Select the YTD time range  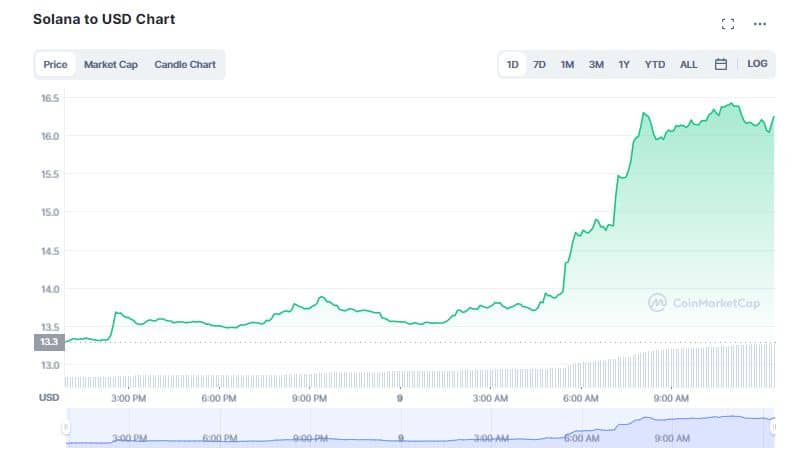(655, 64)
